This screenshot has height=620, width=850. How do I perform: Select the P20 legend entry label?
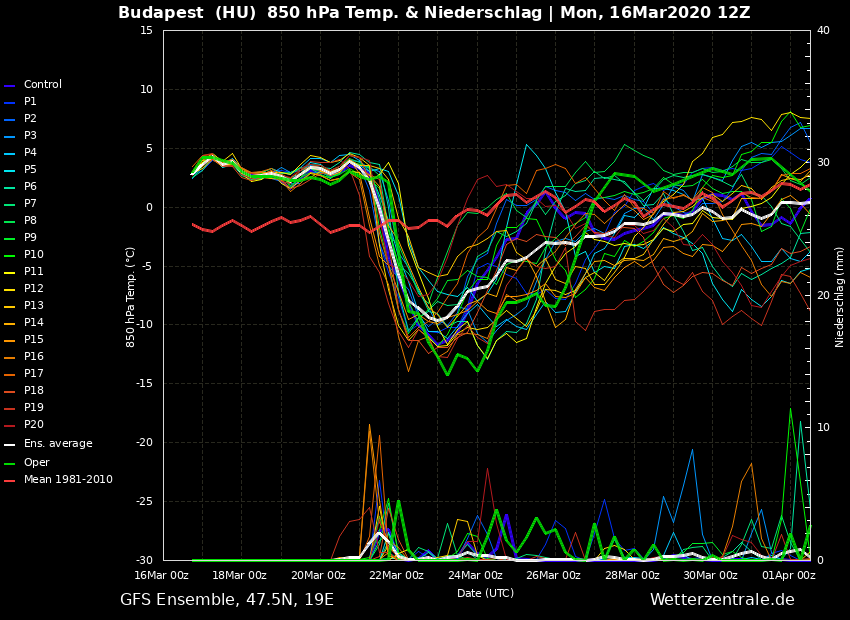pos(33,425)
